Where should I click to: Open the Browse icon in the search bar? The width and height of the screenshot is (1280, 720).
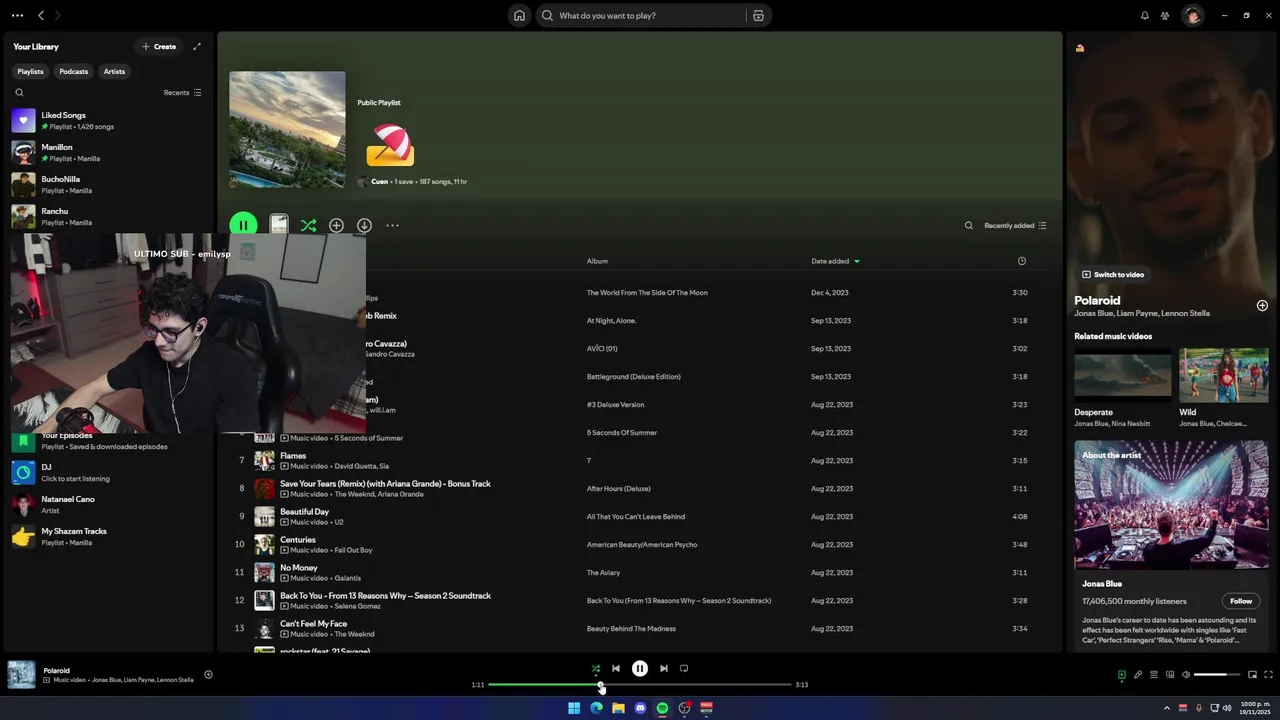click(x=758, y=16)
